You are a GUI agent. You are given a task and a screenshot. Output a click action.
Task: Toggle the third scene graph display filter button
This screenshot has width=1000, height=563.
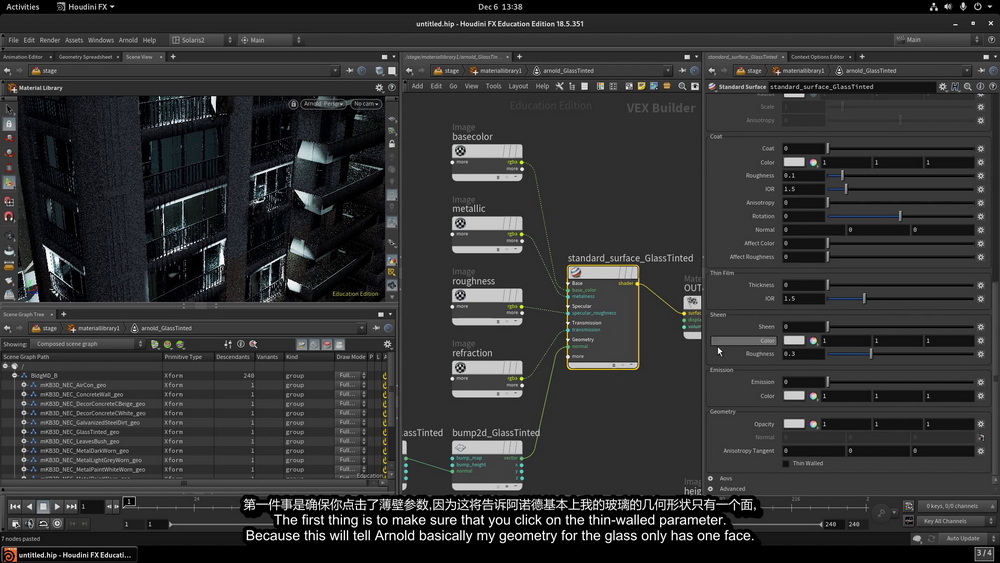tap(327, 344)
